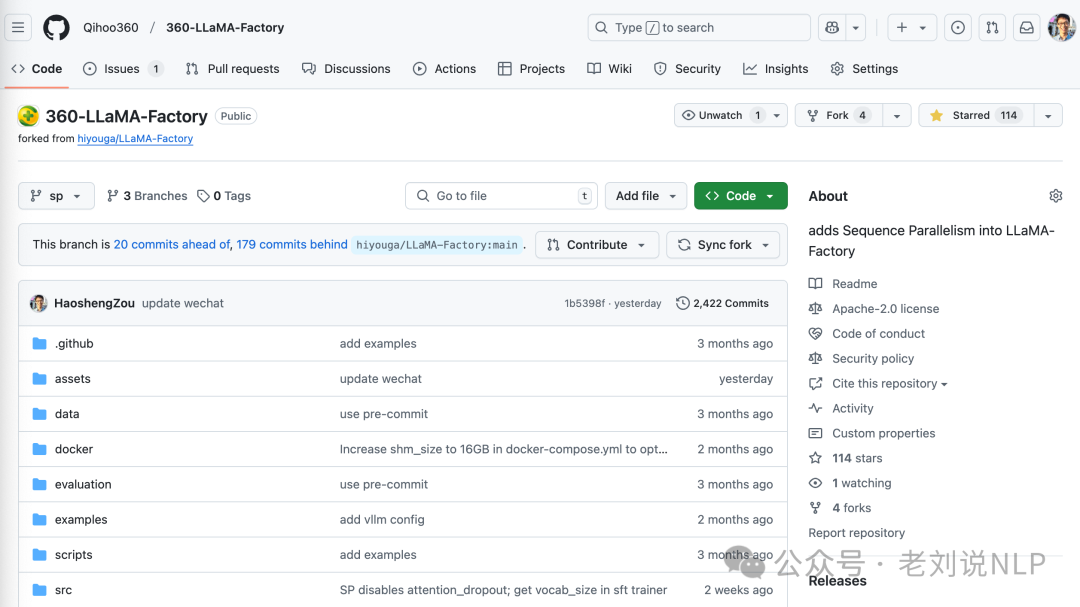Expand the sp branch selector dropdown
The image size is (1080, 607).
pyautogui.click(x=56, y=196)
